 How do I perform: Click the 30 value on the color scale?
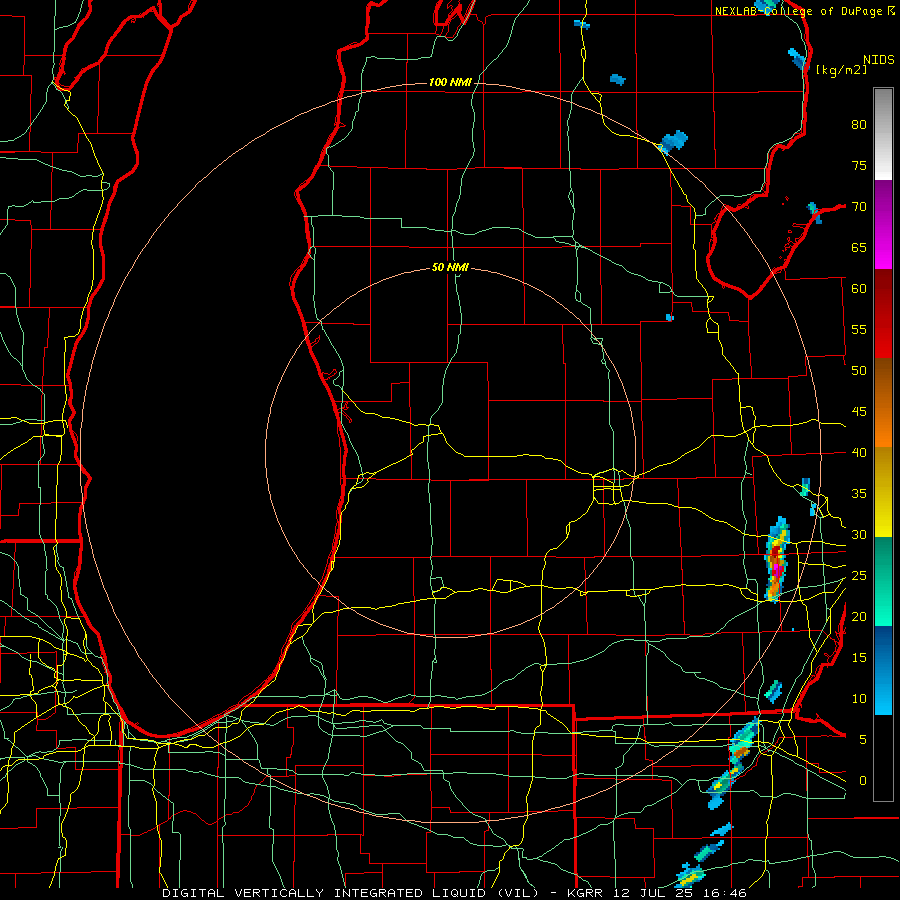point(859,534)
